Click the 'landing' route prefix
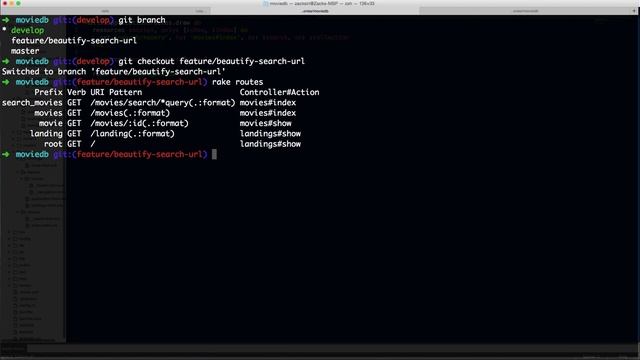 46,133
